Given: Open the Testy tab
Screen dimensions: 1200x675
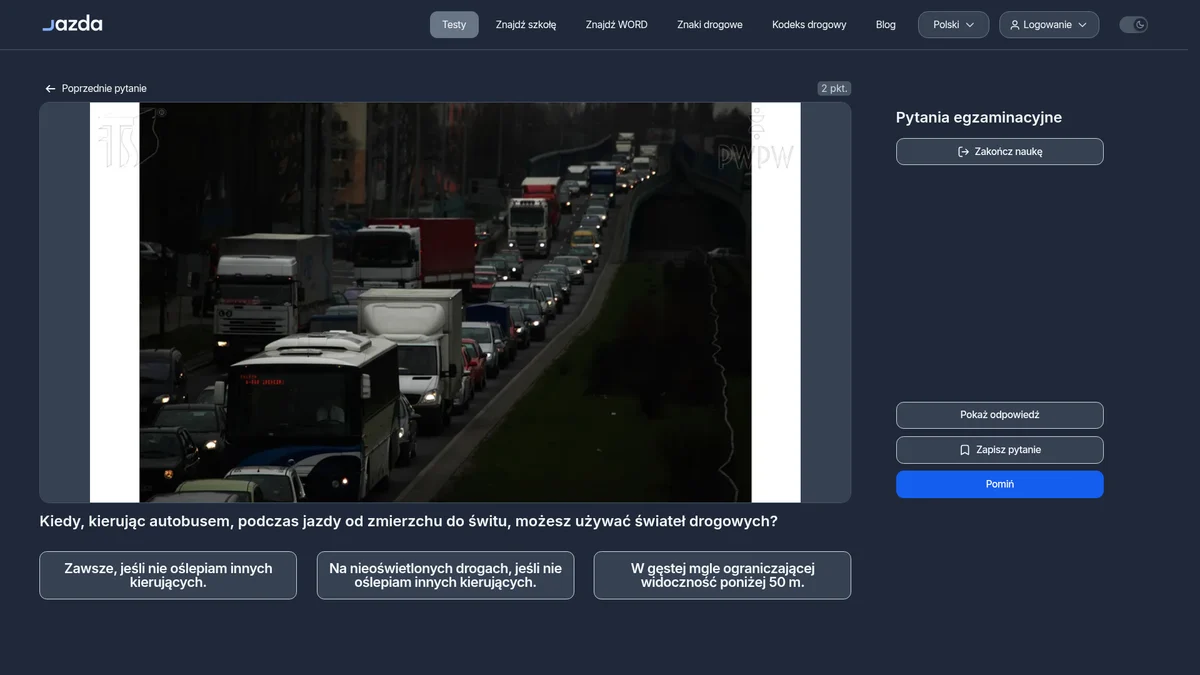Looking at the screenshot, I should click(x=454, y=25).
